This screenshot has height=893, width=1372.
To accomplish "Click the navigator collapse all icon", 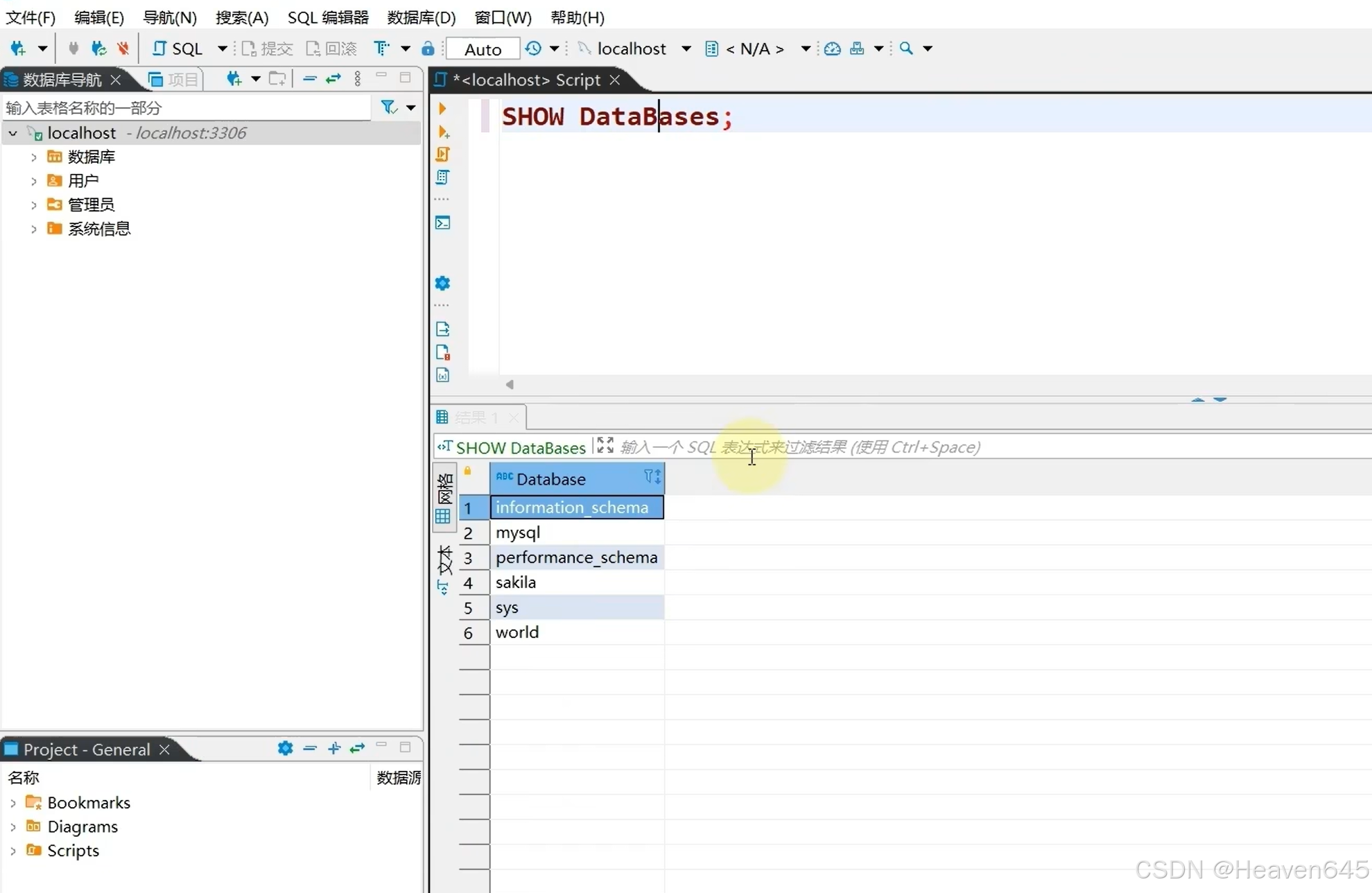I will (310, 79).
